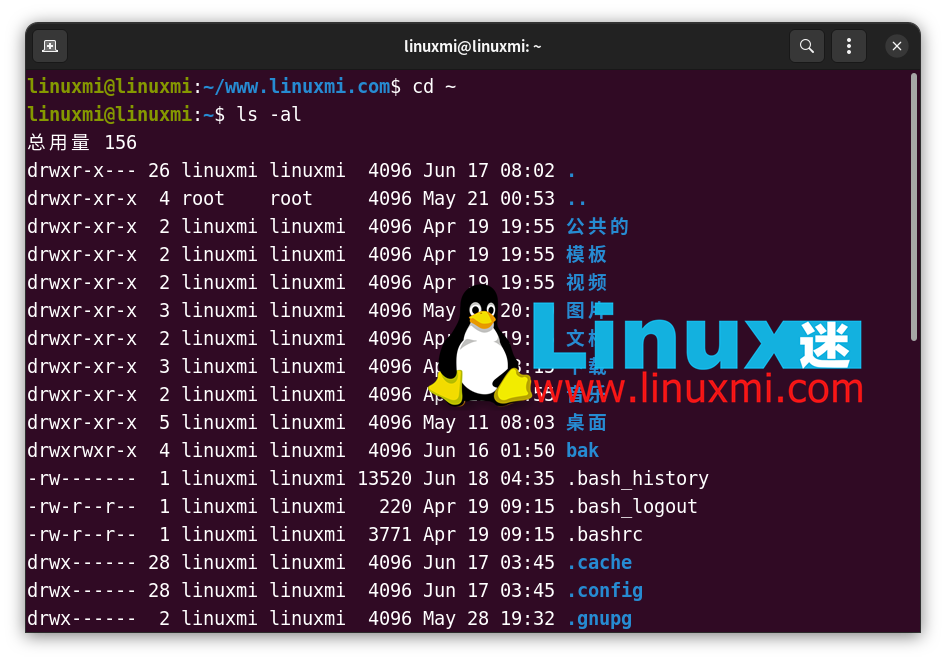Open the terminal three-dot menu
This screenshot has height=661, width=946.
pos(849,46)
